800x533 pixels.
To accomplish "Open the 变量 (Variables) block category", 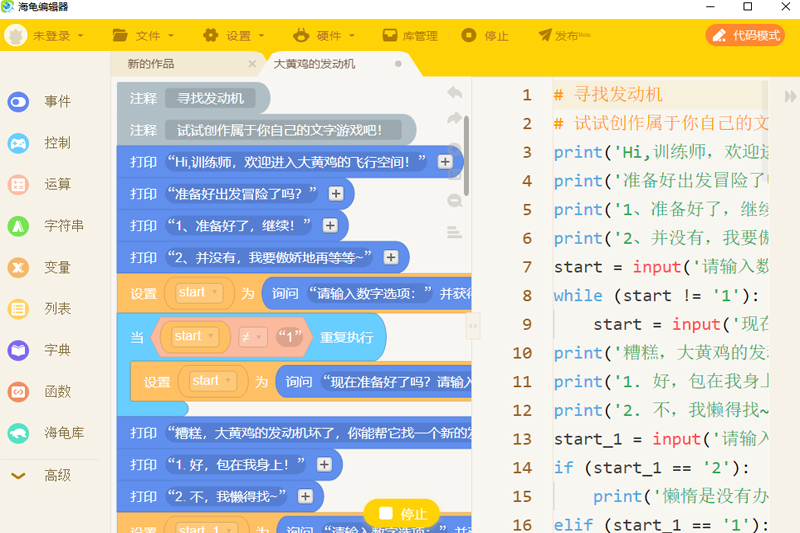I will coord(40,267).
